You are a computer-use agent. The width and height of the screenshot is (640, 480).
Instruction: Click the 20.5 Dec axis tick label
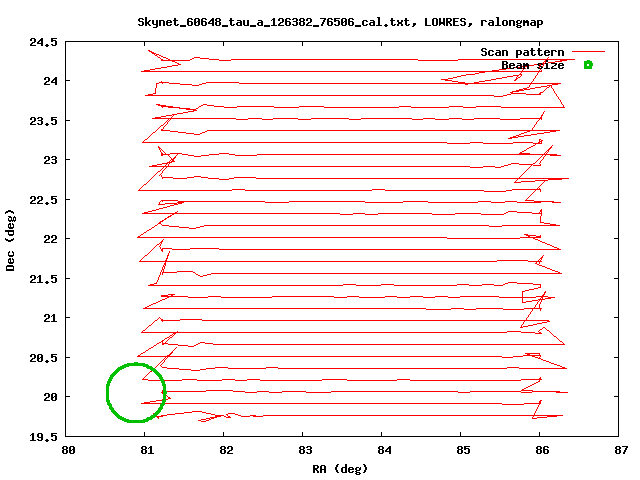click(x=44, y=358)
